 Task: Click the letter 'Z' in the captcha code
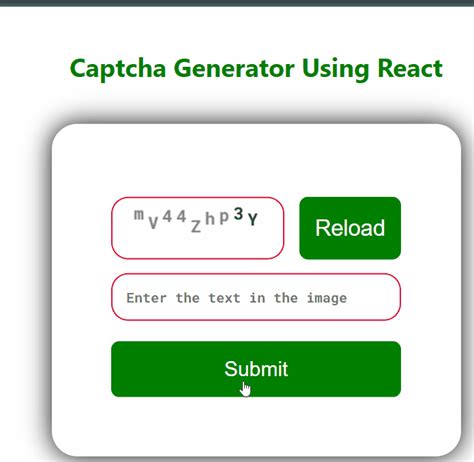(196, 227)
